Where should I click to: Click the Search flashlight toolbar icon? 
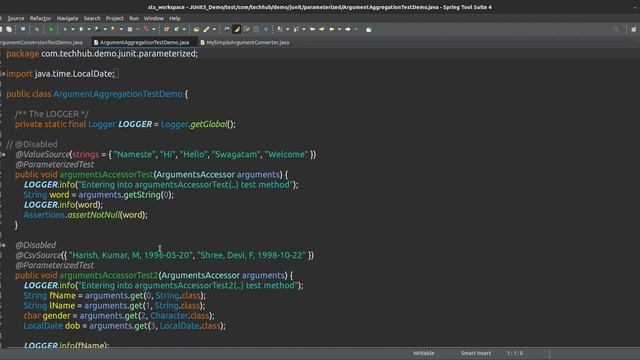click(x=207, y=29)
